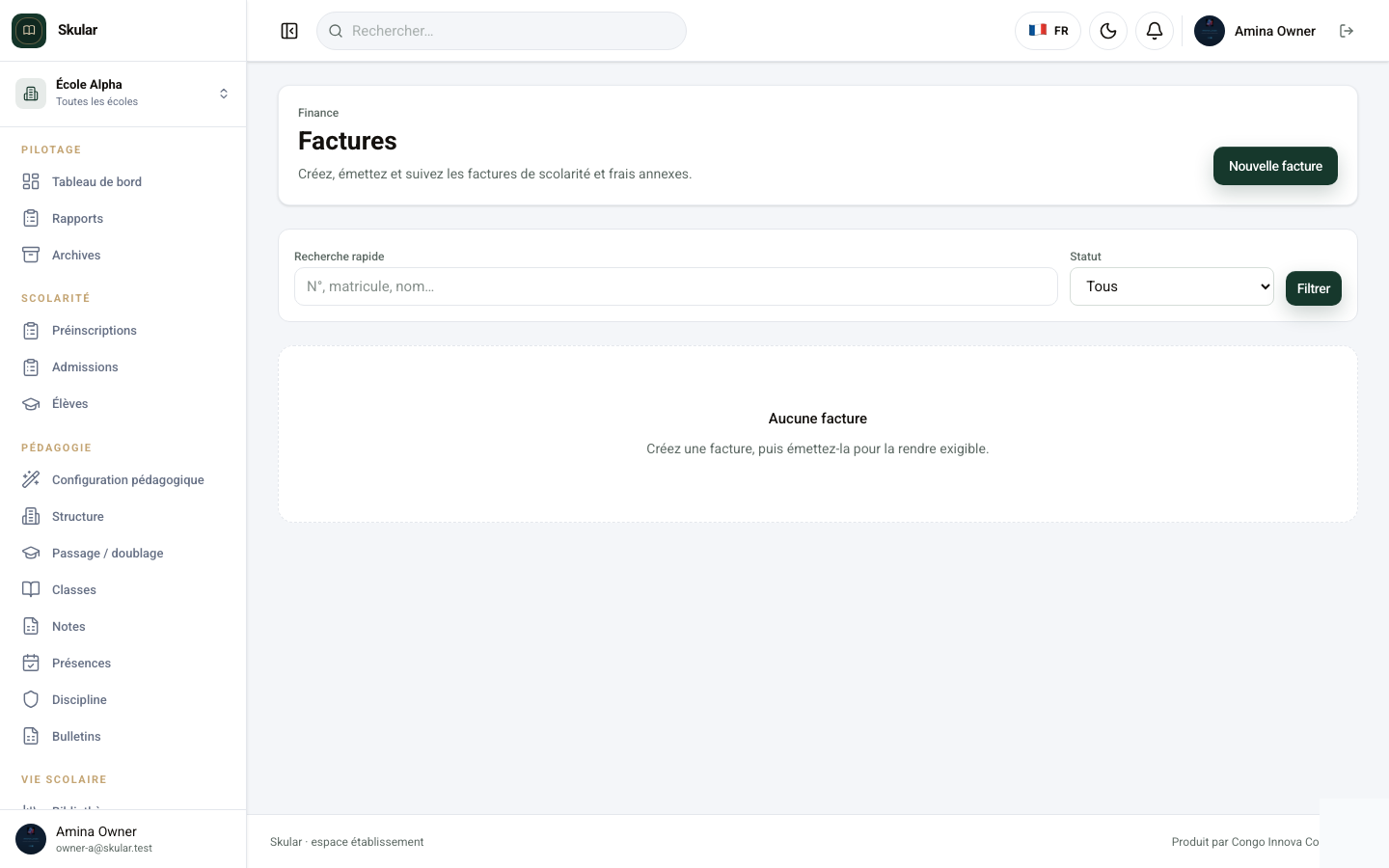This screenshot has height=868, width=1389.
Task: Open Discipline shield icon
Action: tap(31, 699)
